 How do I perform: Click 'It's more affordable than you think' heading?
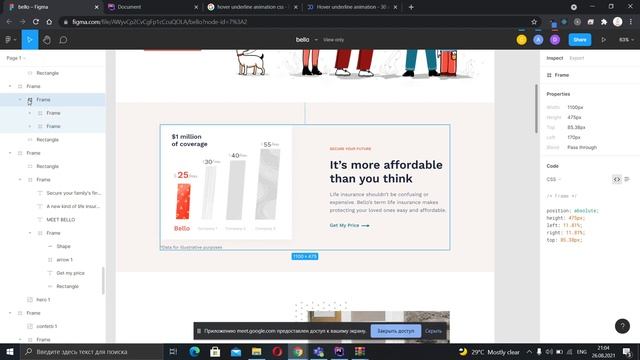tap(386, 171)
